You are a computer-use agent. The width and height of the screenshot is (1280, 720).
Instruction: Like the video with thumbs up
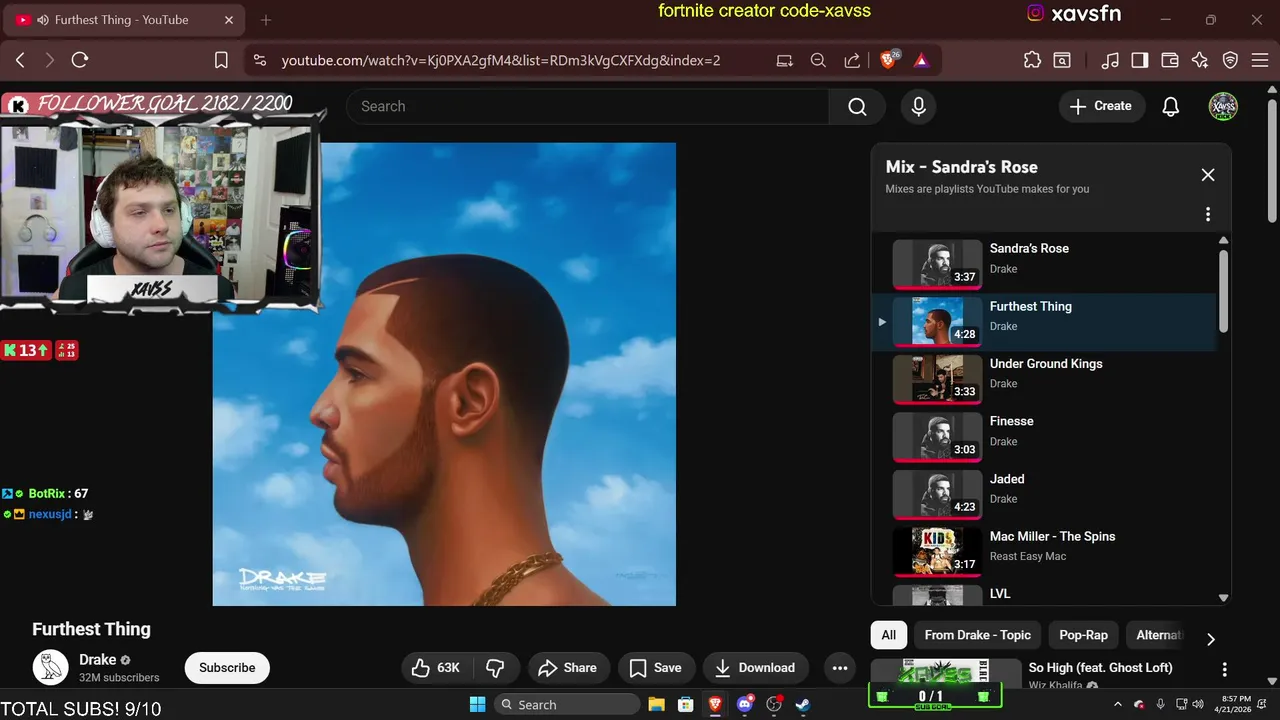click(436, 668)
